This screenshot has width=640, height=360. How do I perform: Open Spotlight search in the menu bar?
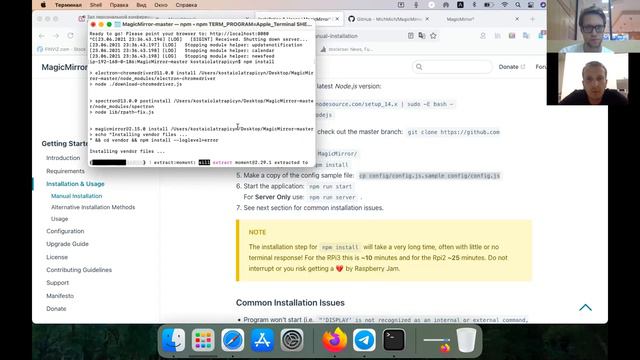pos(518,5)
